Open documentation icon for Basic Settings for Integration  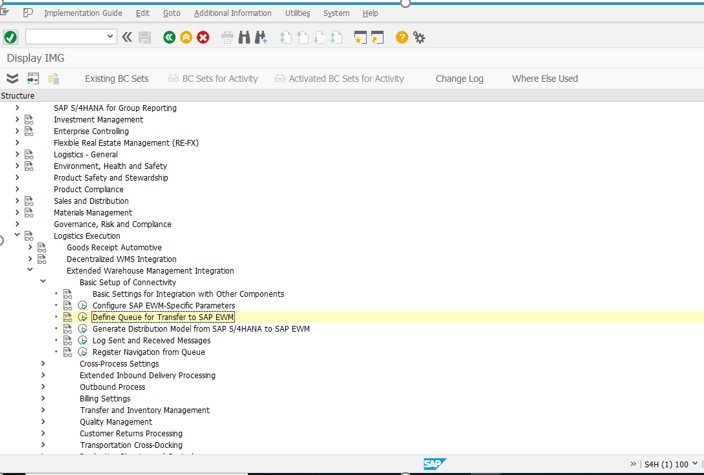coord(67,294)
